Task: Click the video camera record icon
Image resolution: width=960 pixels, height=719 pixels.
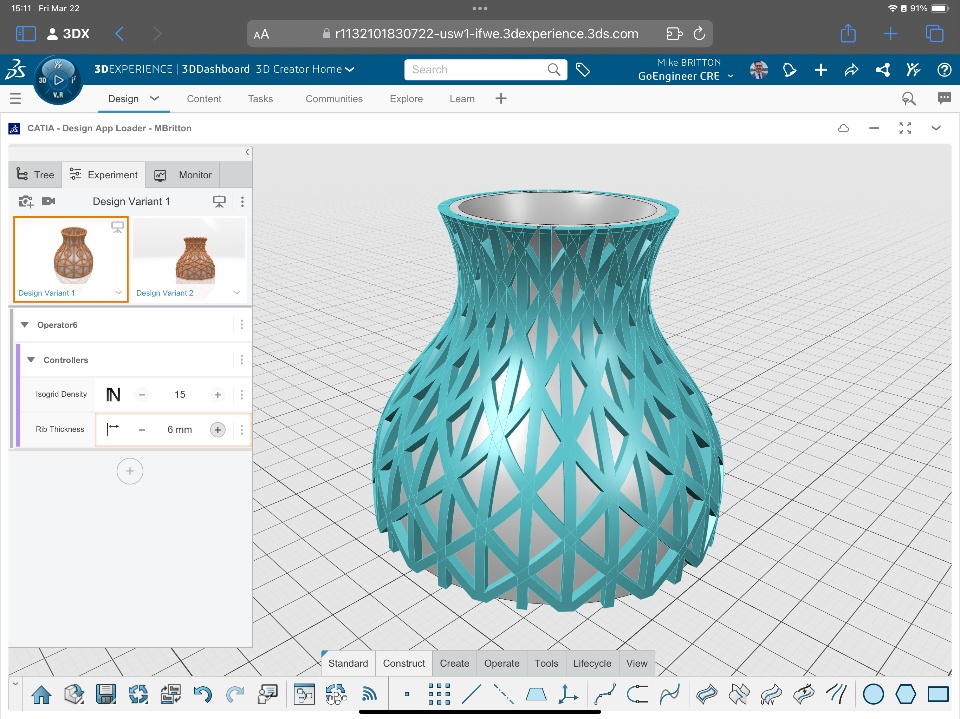Action: click(49, 202)
